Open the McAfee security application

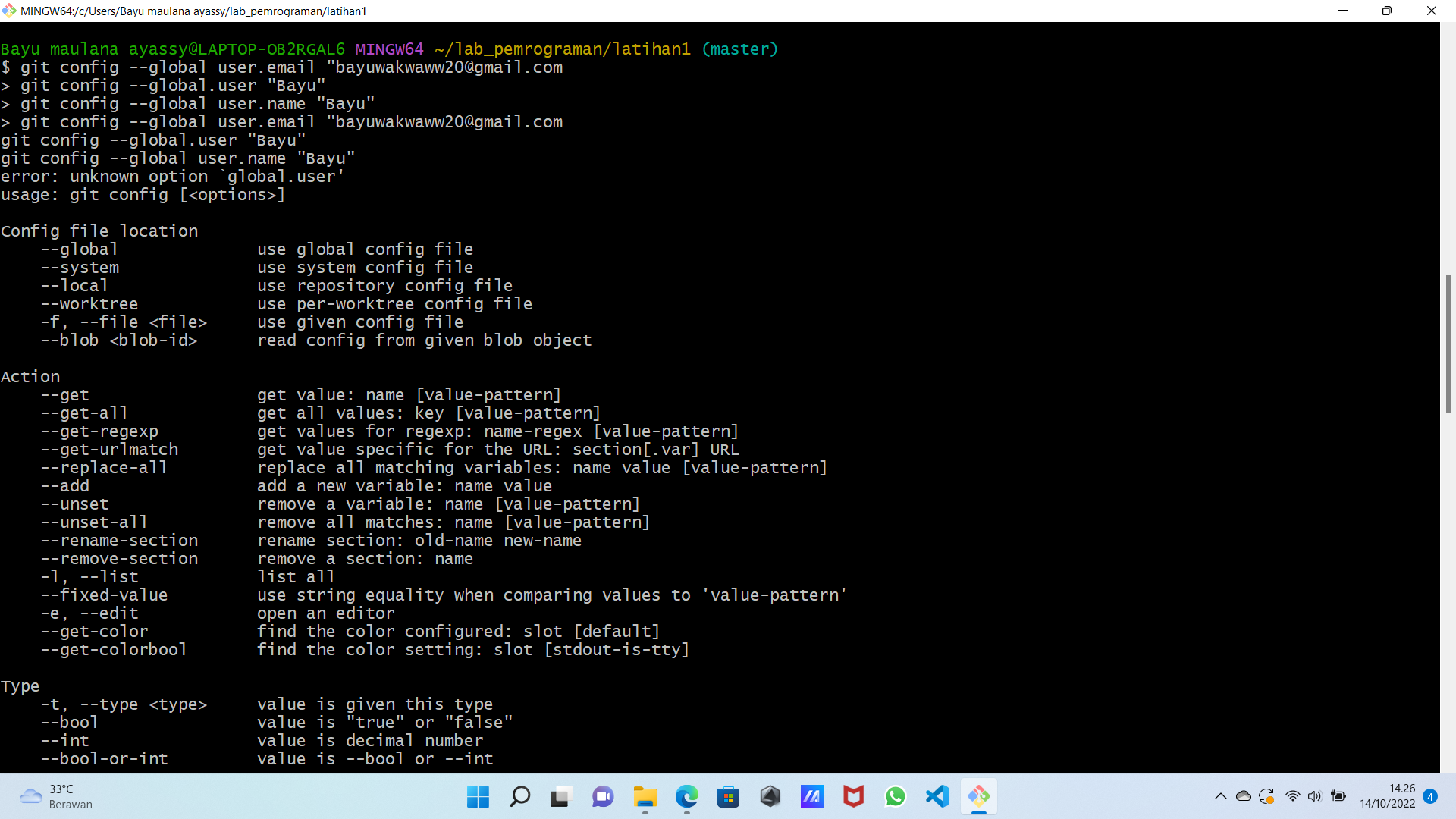click(854, 796)
